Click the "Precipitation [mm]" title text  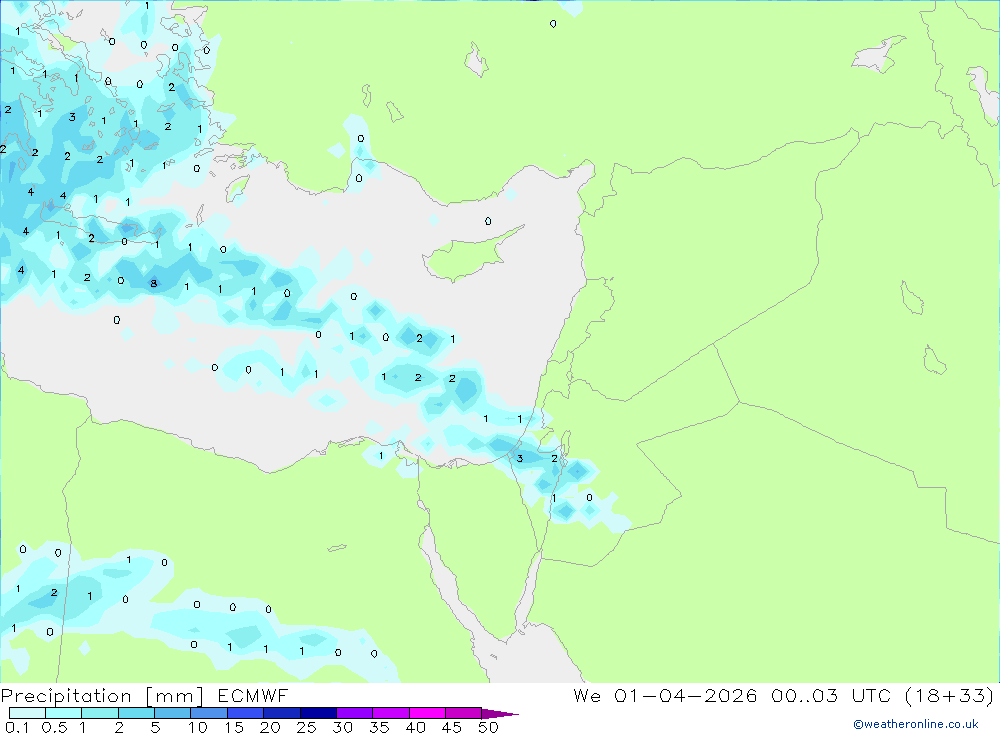[x=102, y=695]
